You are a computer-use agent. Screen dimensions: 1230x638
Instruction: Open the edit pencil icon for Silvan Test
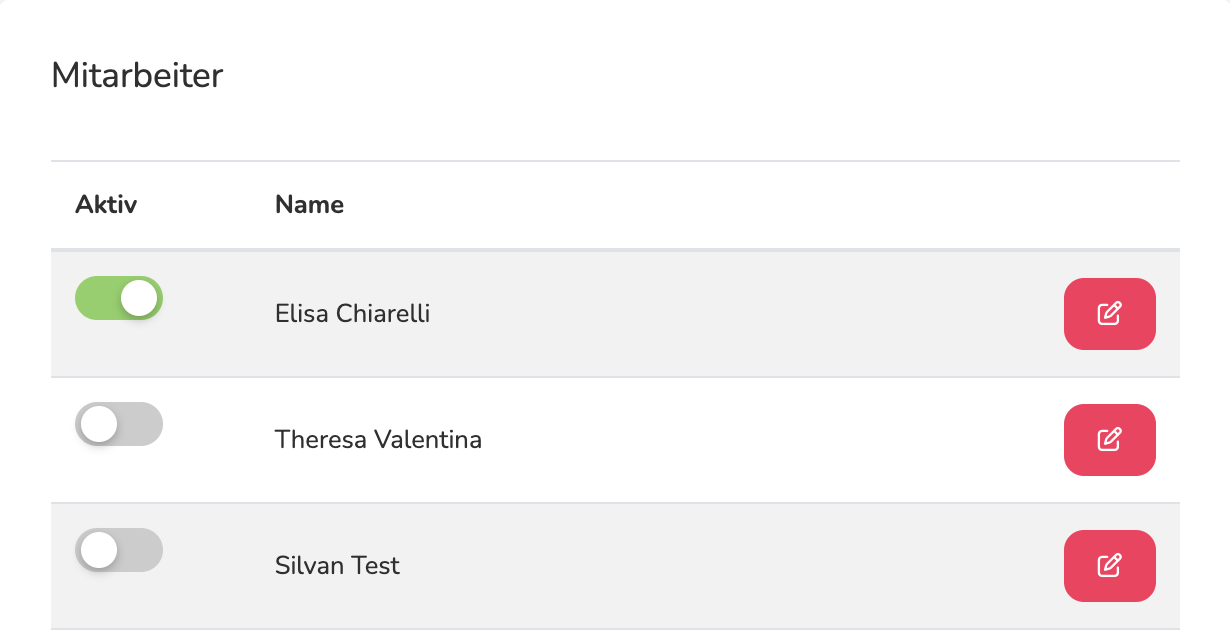1109,565
